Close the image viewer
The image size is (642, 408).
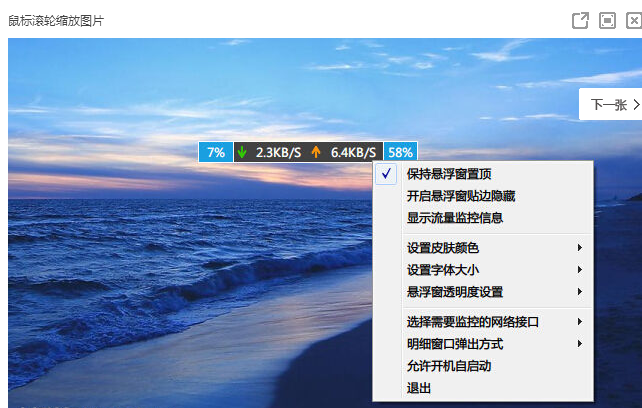(x=634, y=20)
